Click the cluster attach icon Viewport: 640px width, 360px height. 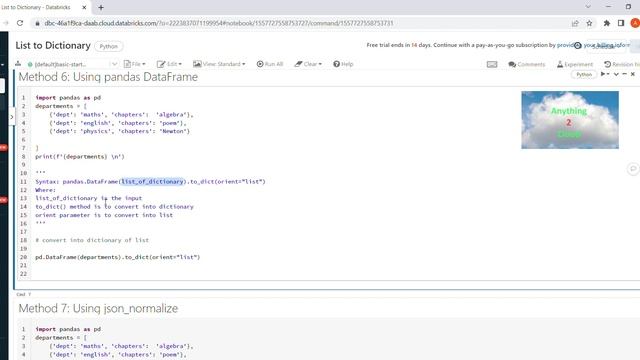18,64
